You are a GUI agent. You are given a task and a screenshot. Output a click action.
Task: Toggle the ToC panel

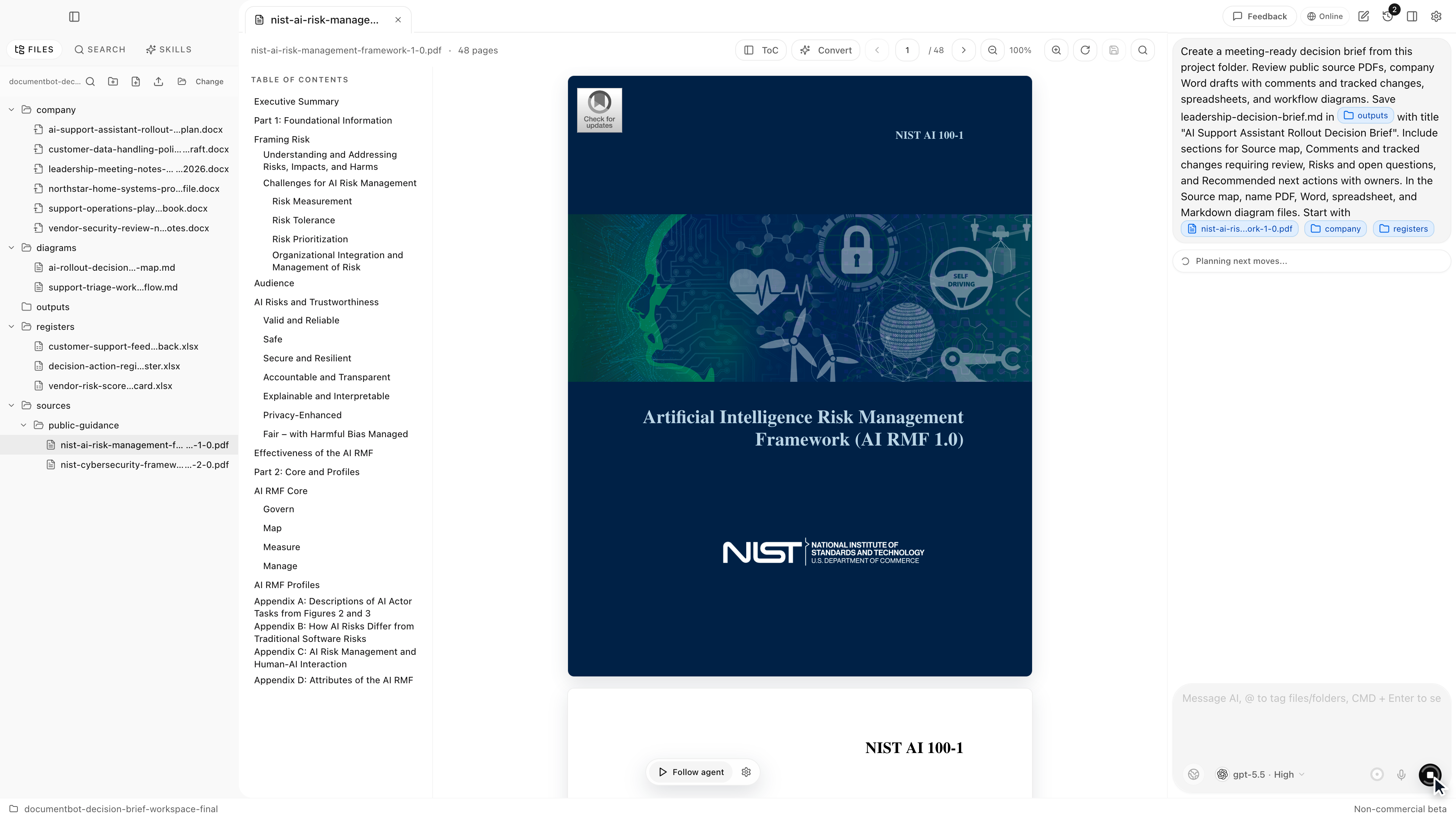point(761,50)
